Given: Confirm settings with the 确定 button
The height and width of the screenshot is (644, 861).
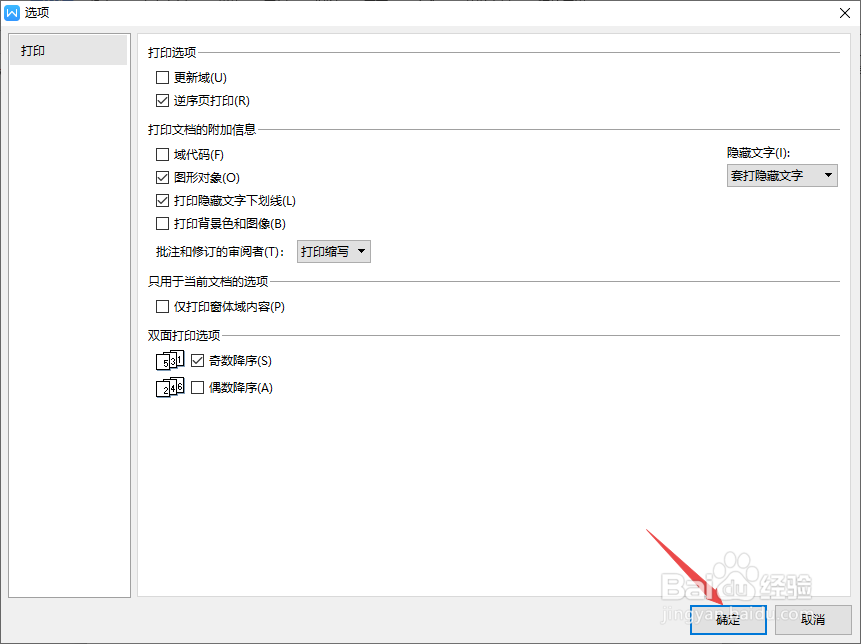Looking at the screenshot, I should click(x=727, y=620).
